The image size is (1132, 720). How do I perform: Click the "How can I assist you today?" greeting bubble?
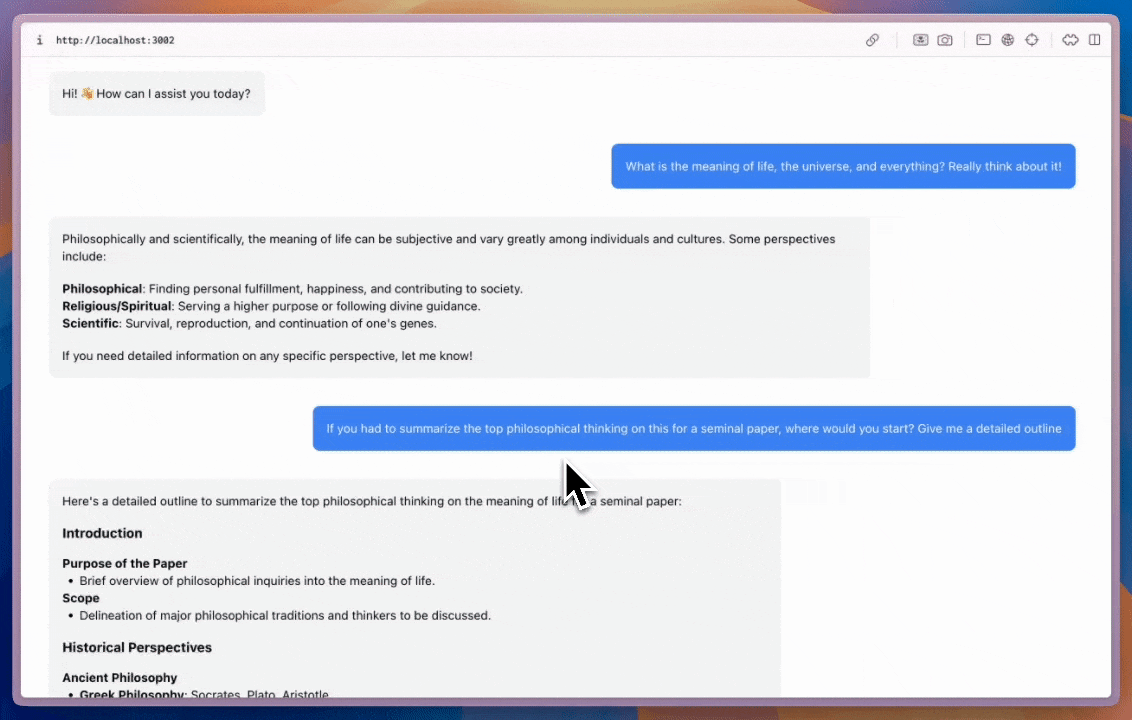click(x=157, y=94)
